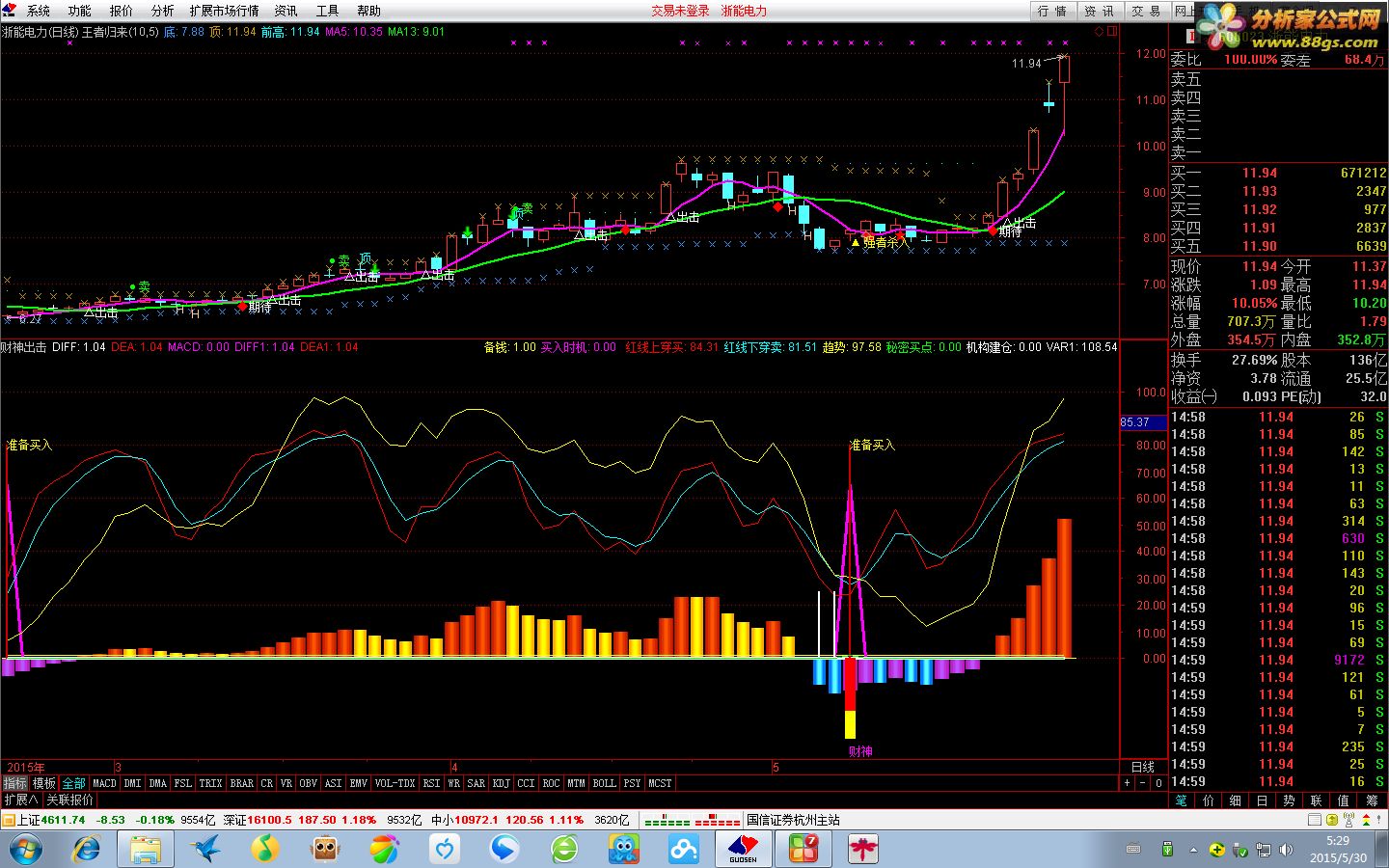Open the file explorer taskbar icon
The width and height of the screenshot is (1389, 868).
click(146, 850)
